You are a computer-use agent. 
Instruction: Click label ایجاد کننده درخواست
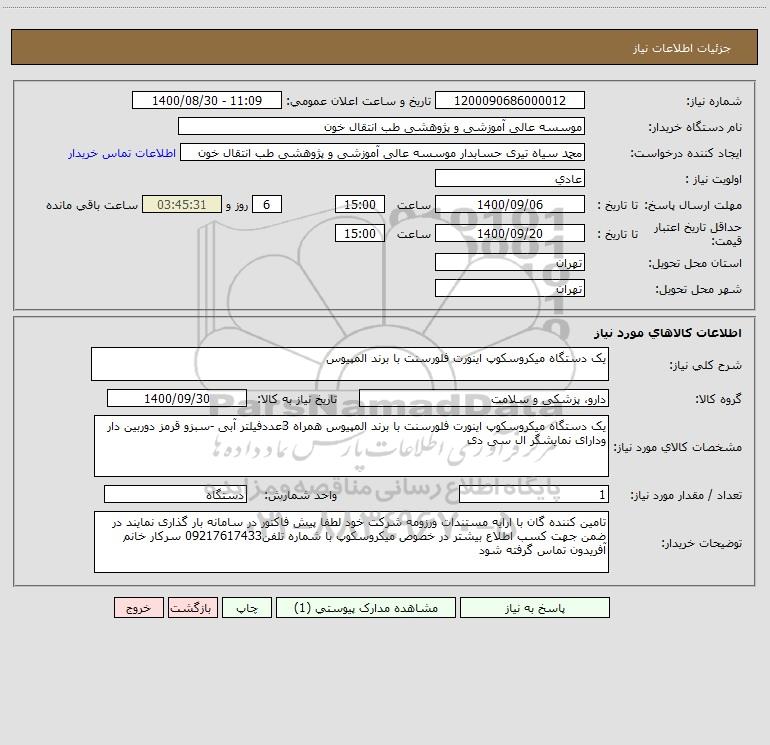tap(686, 153)
